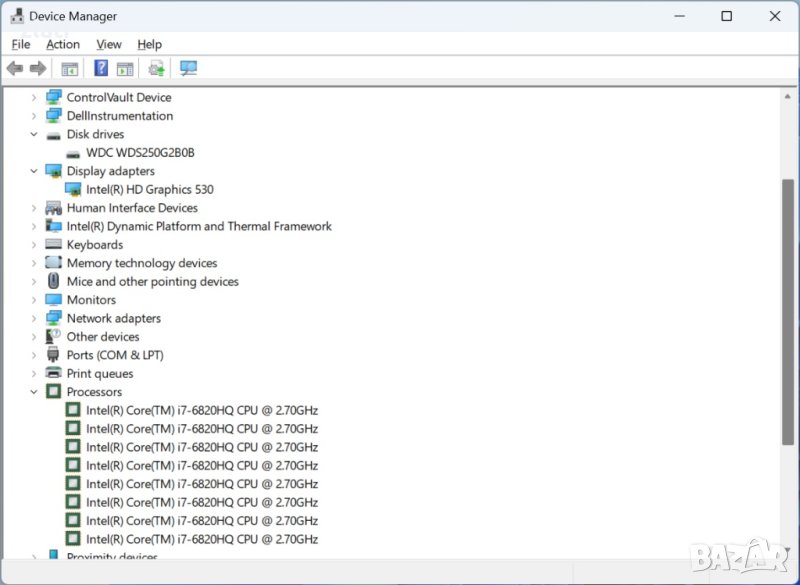Open the Action menu
This screenshot has height=585, width=800.
coord(63,44)
